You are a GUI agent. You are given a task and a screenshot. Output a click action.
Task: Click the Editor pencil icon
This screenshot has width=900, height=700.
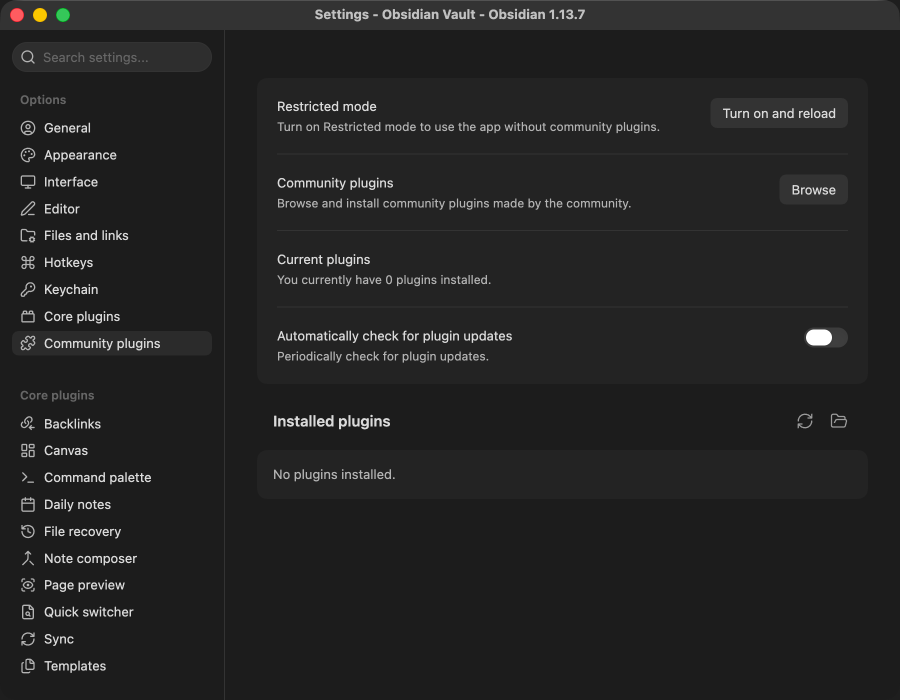pyautogui.click(x=28, y=209)
